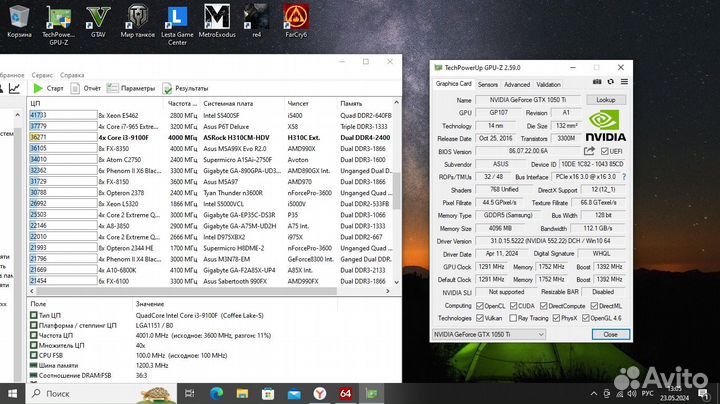Toggle the OpenGL 4.6 checkbox

(585, 318)
